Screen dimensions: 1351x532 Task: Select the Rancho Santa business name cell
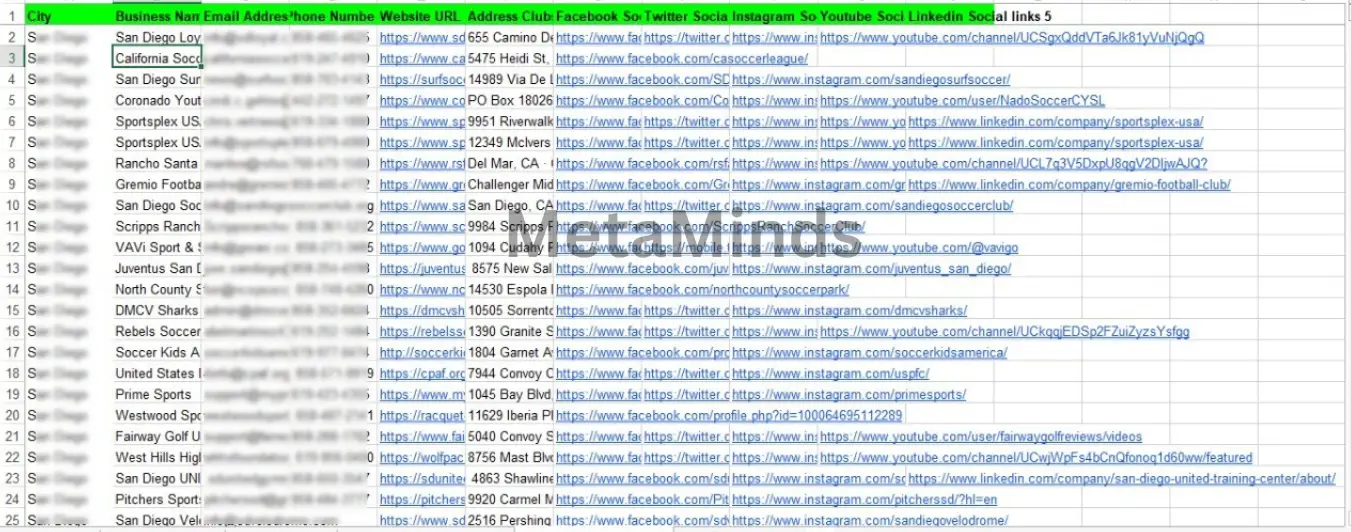coord(157,164)
